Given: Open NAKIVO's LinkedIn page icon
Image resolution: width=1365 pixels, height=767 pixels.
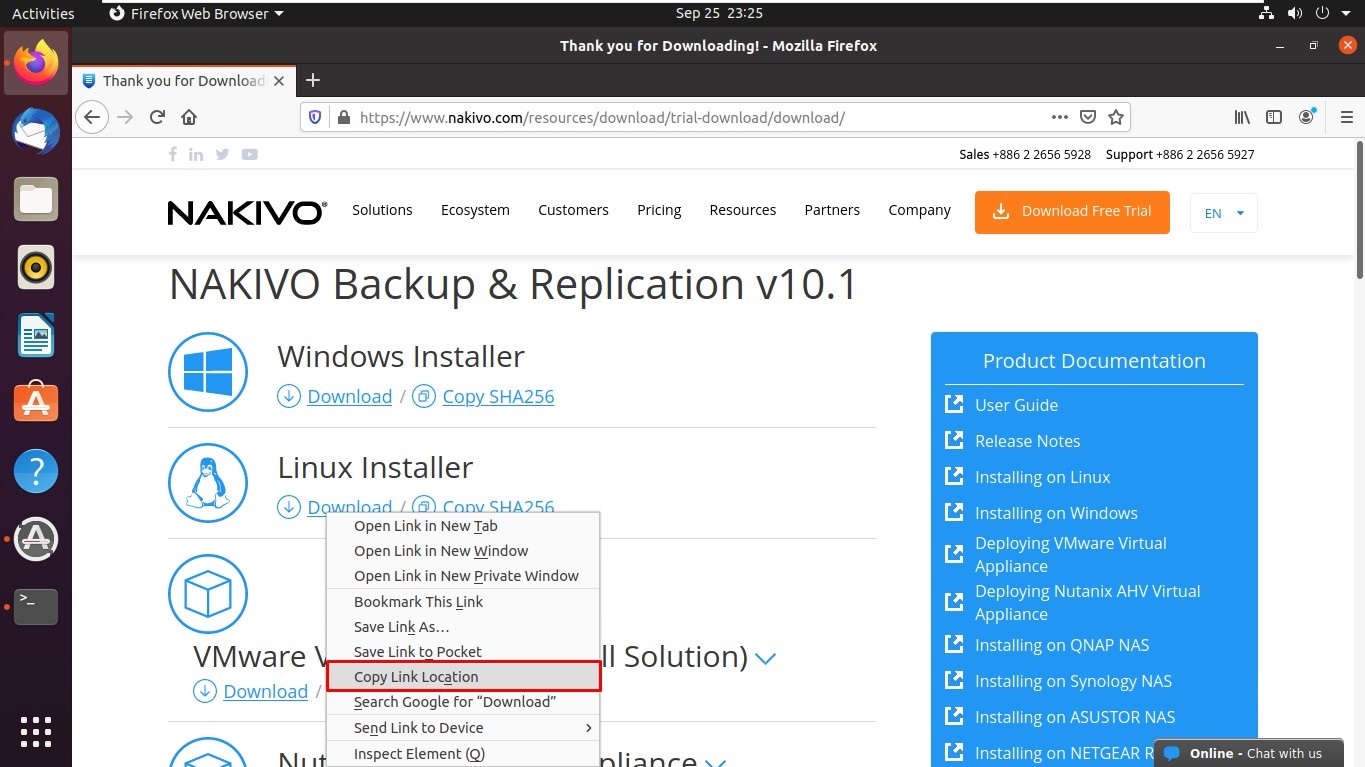Looking at the screenshot, I should [196, 154].
